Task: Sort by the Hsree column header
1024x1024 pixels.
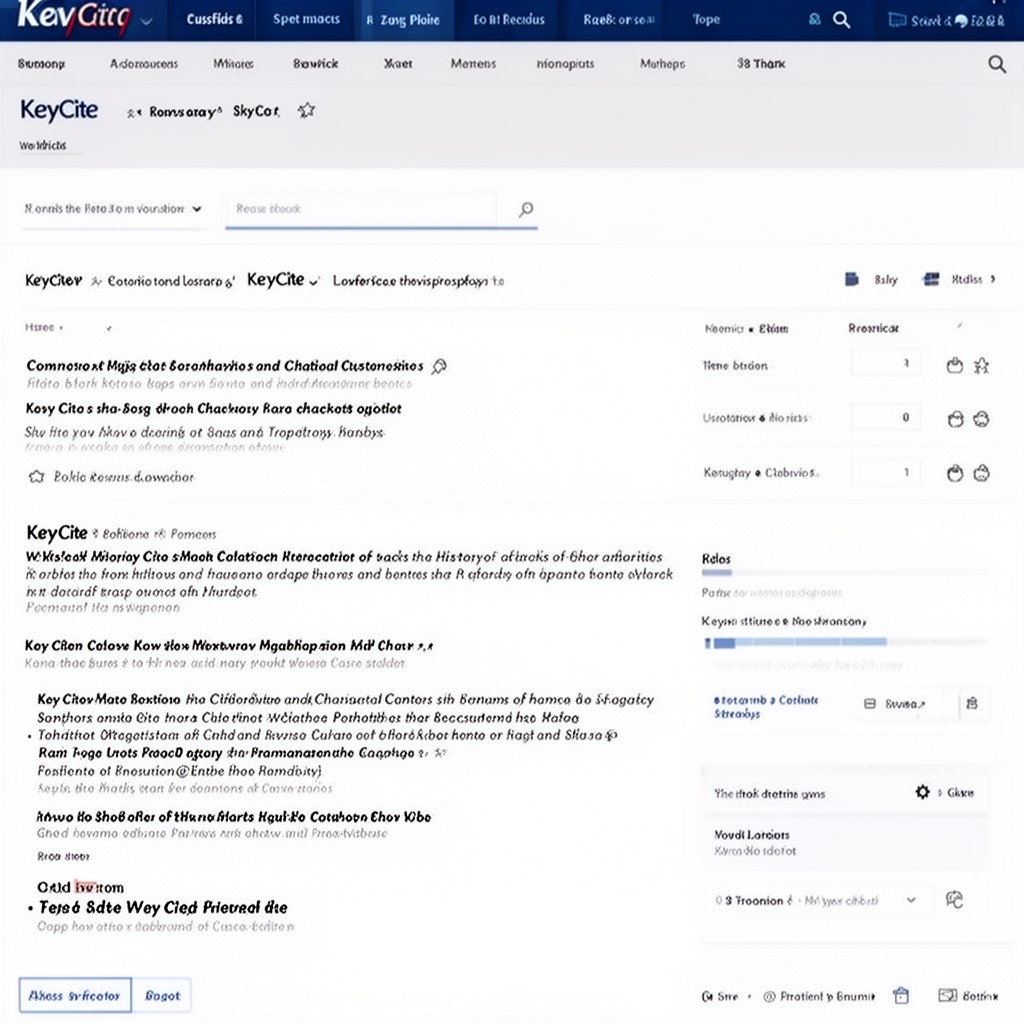Action: (40, 327)
